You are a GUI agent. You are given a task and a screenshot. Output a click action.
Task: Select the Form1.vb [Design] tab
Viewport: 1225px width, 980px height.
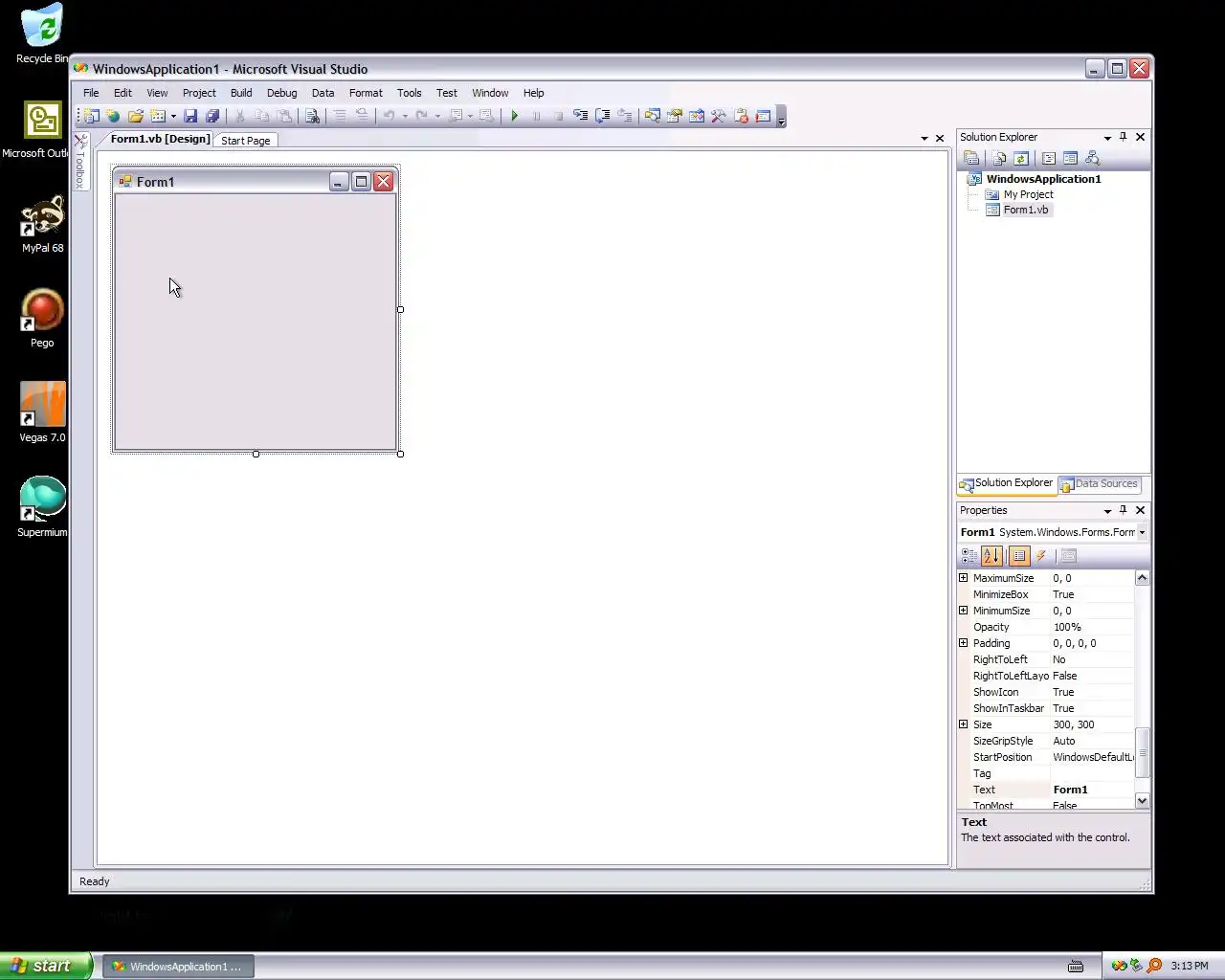tap(159, 139)
